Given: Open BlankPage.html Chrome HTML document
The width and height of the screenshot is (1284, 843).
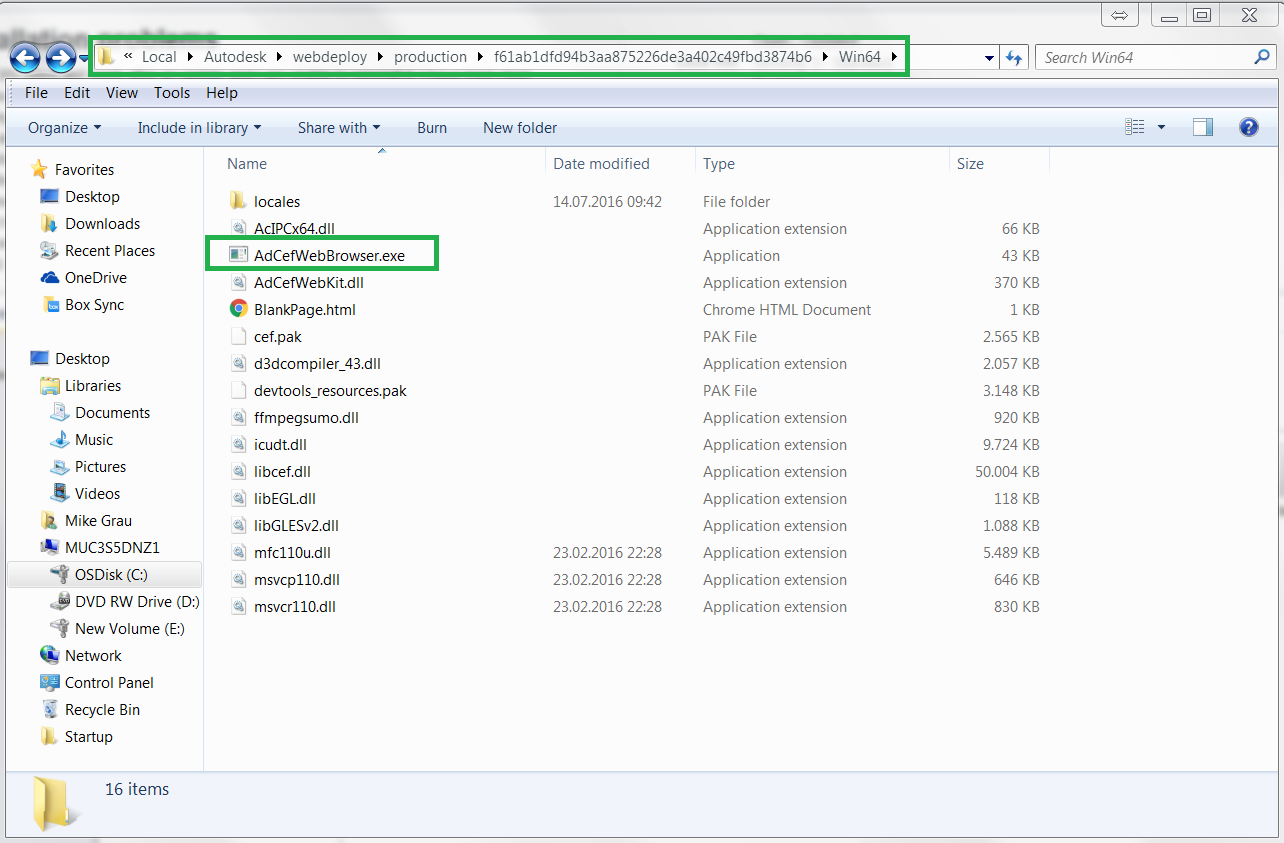Looking at the screenshot, I should pyautogui.click(x=303, y=309).
